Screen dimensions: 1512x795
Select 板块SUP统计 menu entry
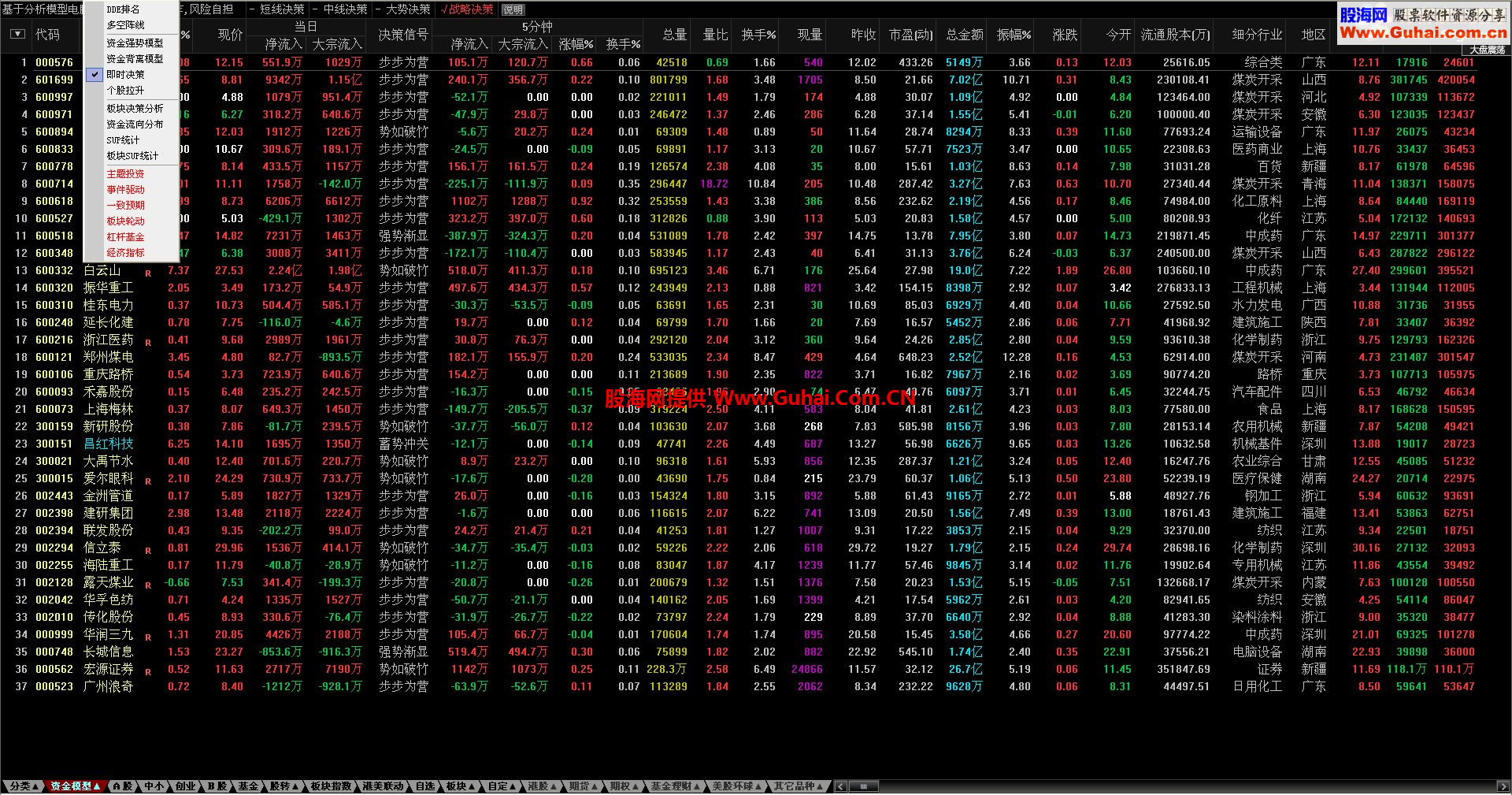coord(132,156)
